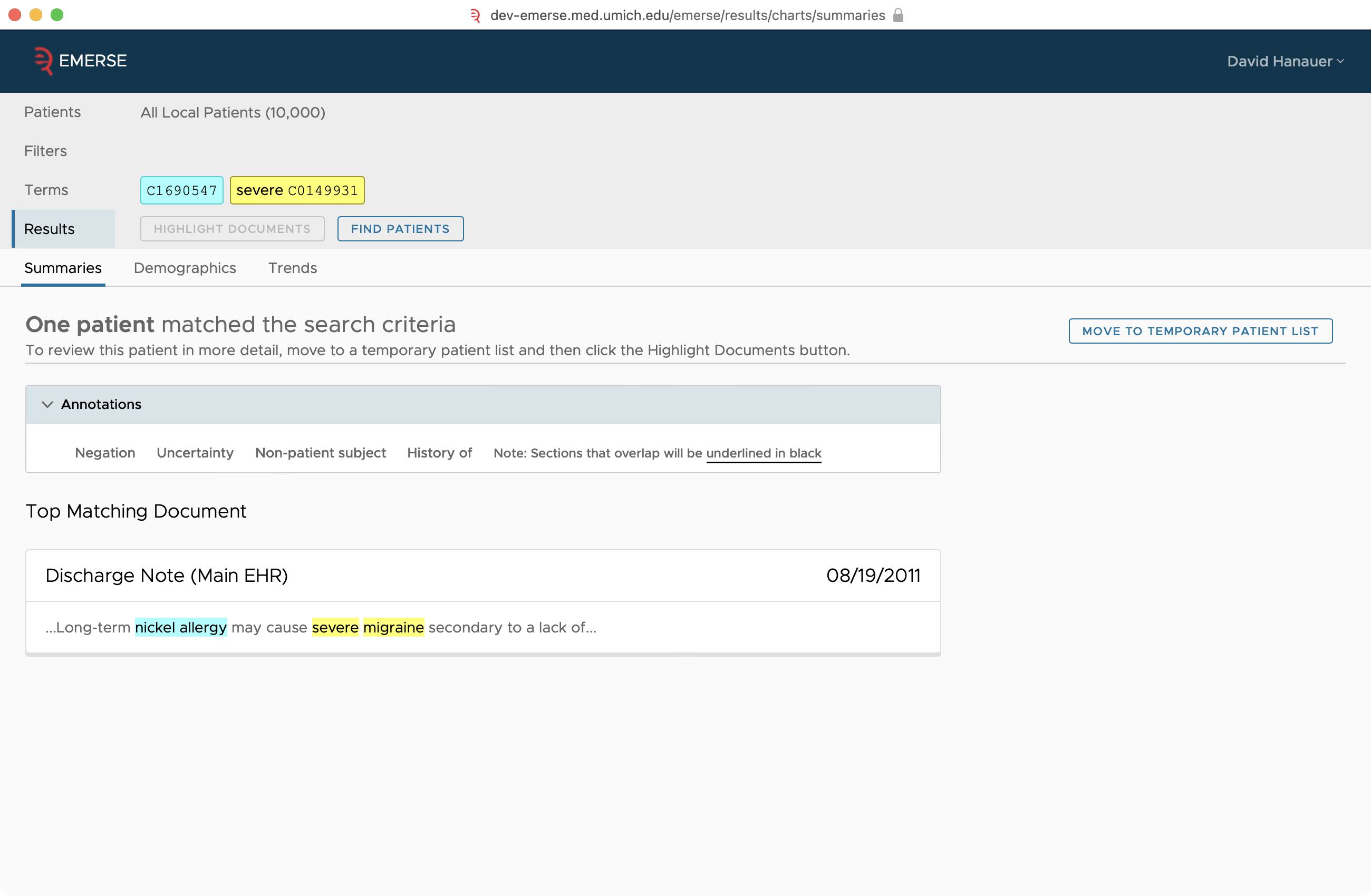Toggle the Negation annotation filter

coord(104,453)
